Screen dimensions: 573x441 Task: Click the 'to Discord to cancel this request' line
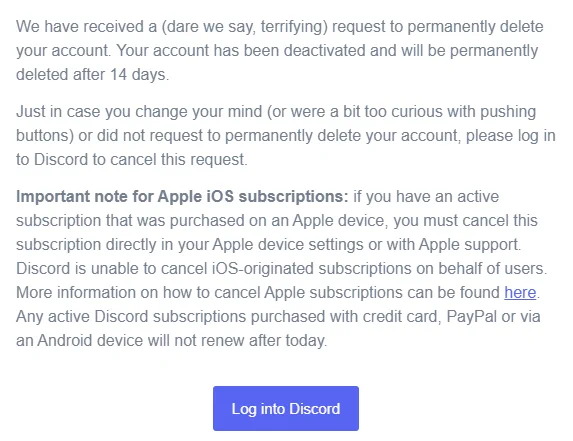pos(132,160)
